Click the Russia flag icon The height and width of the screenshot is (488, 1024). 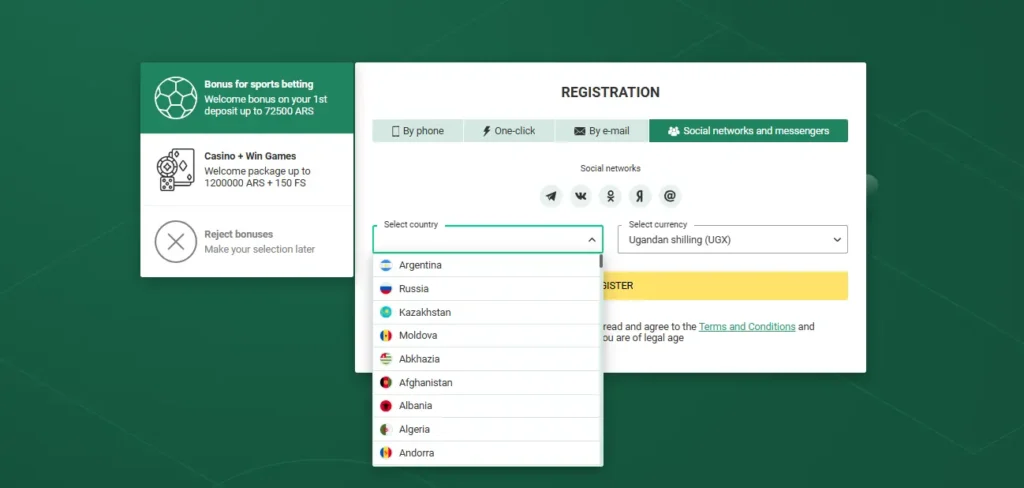coord(386,289)
